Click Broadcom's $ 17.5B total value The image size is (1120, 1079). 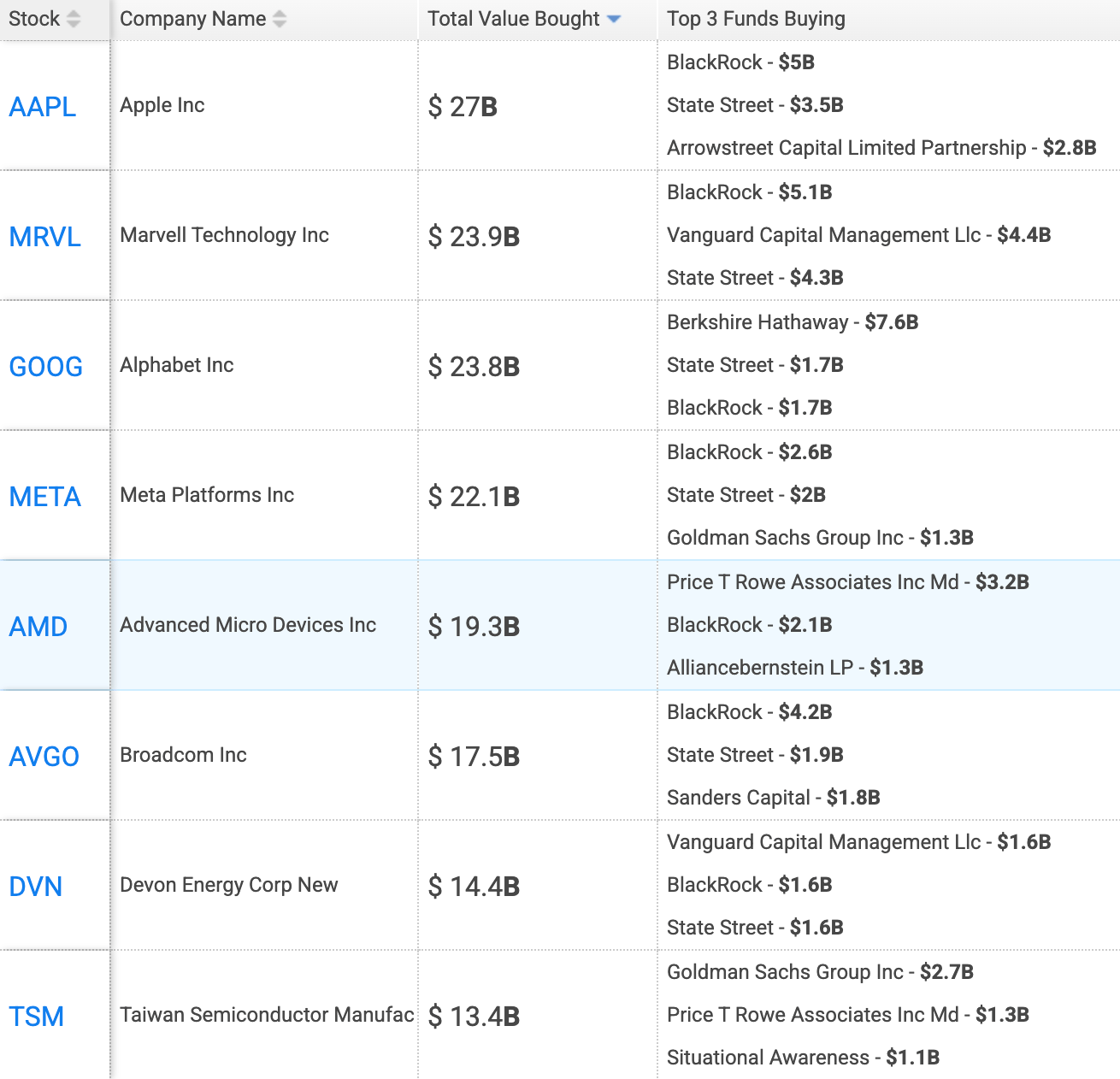point(474,757)
